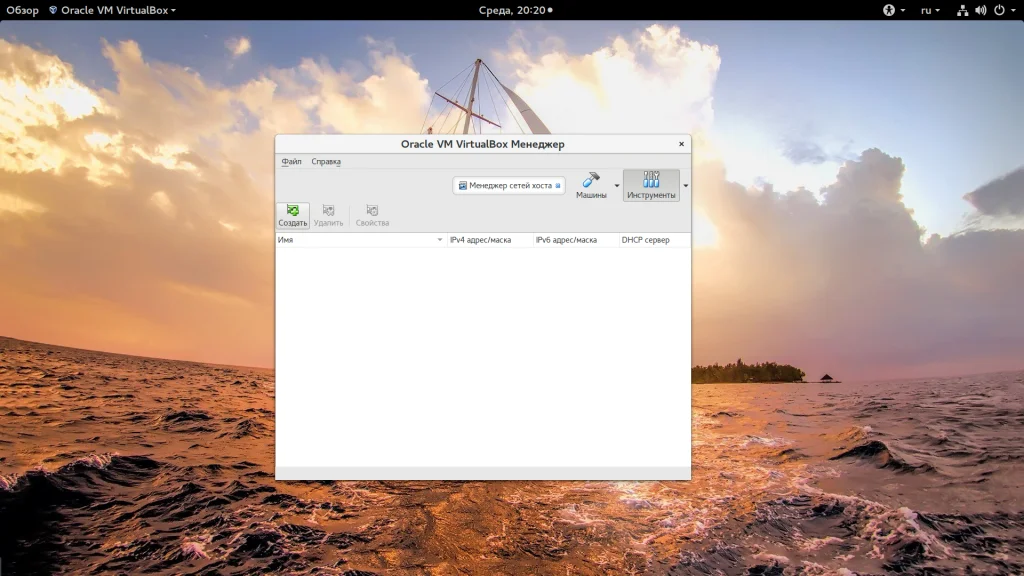Click the DHCP сервер column header
Image resolution: width=1024 pixels, height=576 pixels.
pos(645,240)
